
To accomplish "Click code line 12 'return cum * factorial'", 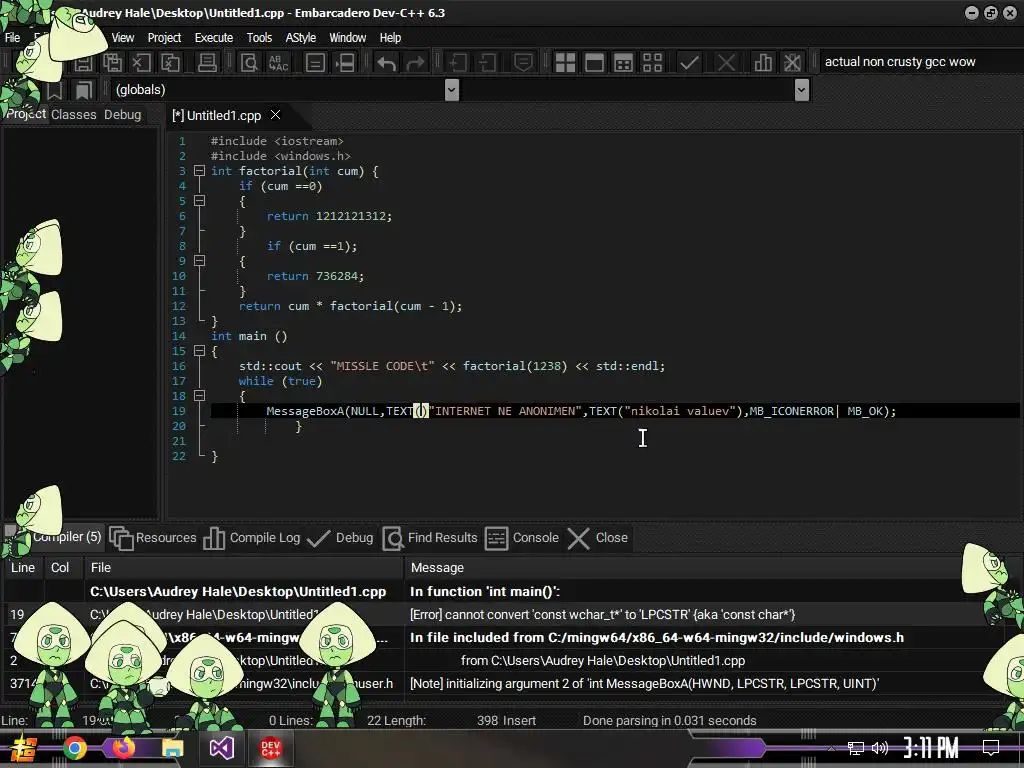I will click(350, 306).
